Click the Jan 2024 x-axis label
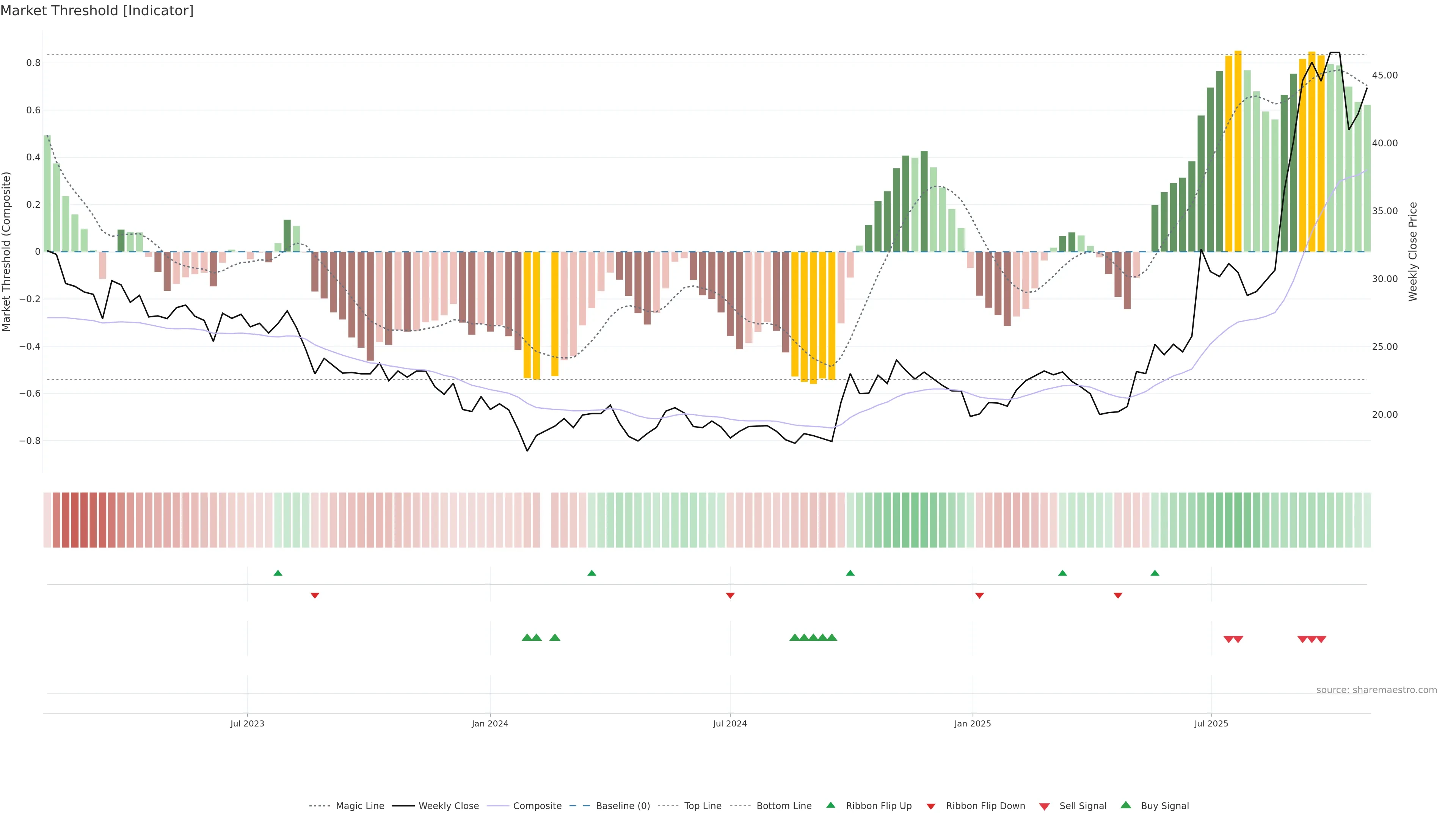 click(x=490, y=723)
